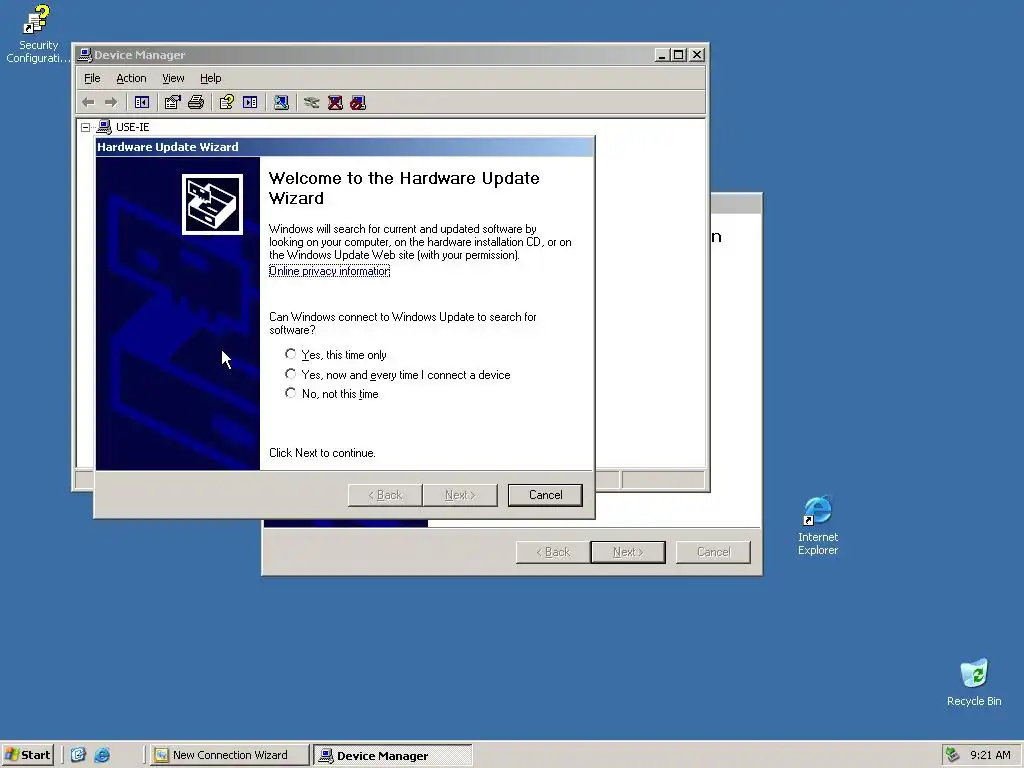Click the Update driver toolbar icon

point(312,103)
